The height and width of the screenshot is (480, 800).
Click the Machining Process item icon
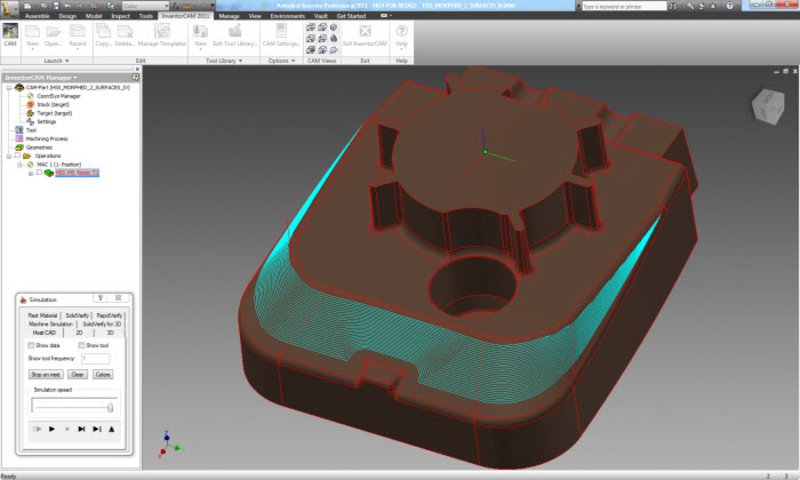18,138
